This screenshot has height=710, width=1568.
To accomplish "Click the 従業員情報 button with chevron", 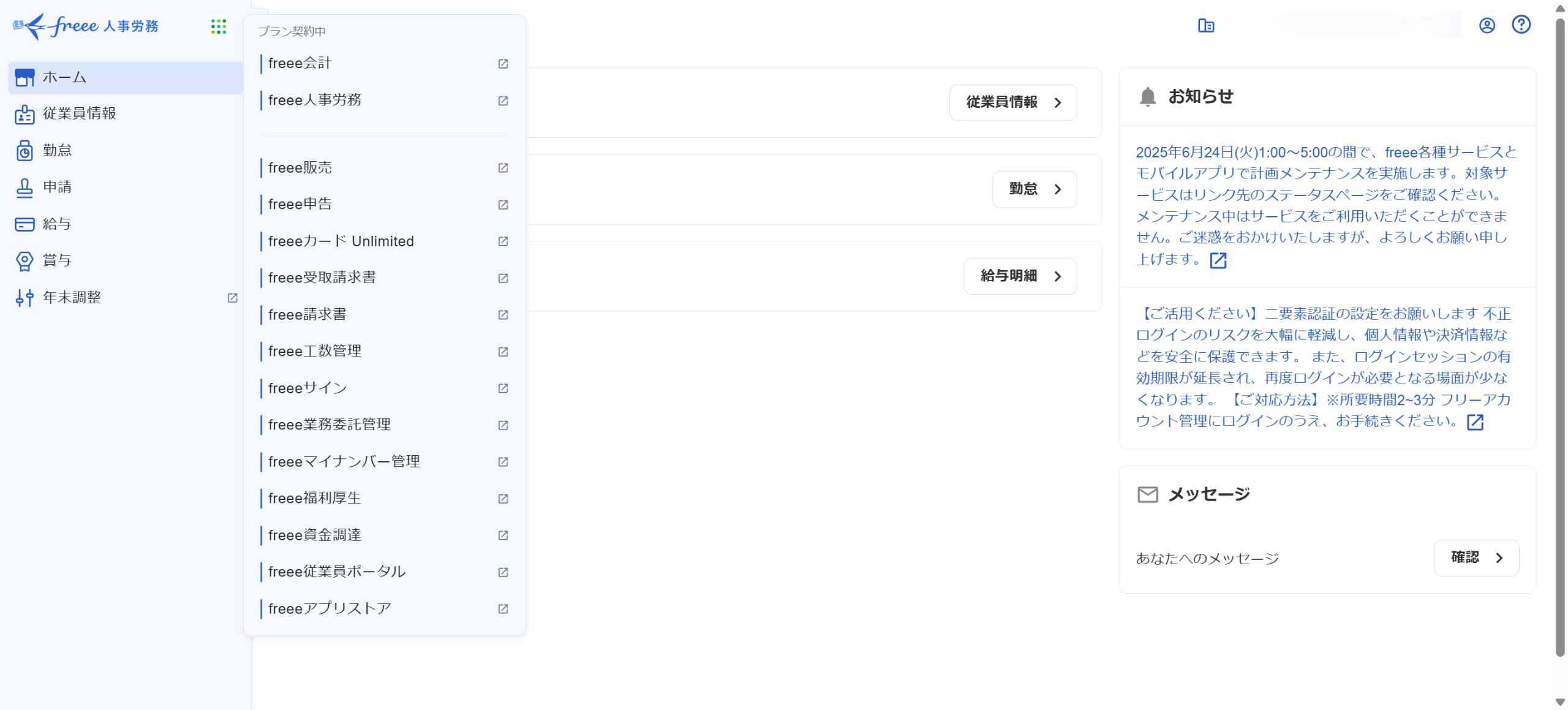I will [1012, 102].
